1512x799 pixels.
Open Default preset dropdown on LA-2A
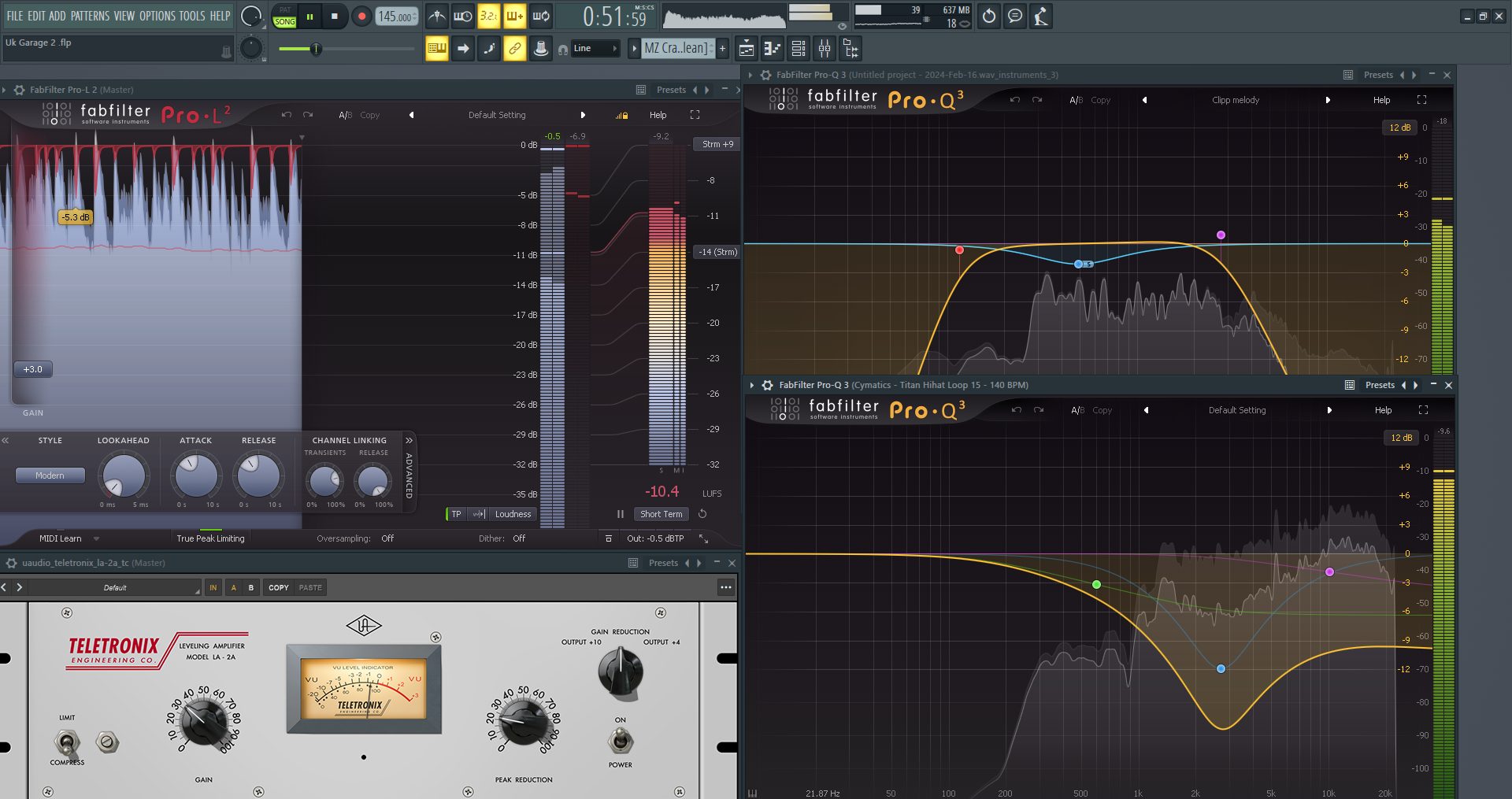[115, 587]
